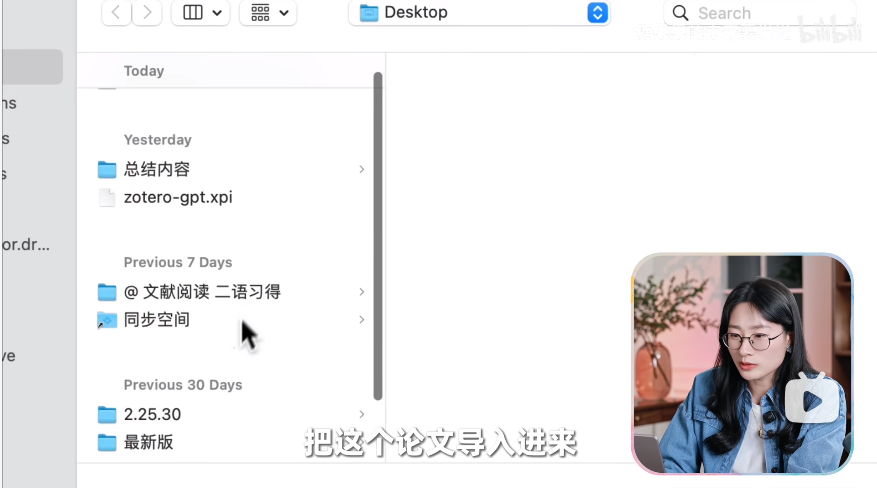Viewport: 877px width, 488px height.
Task: Click the 同步空间 alias folder icon
Action: click(x=107, y=320)
